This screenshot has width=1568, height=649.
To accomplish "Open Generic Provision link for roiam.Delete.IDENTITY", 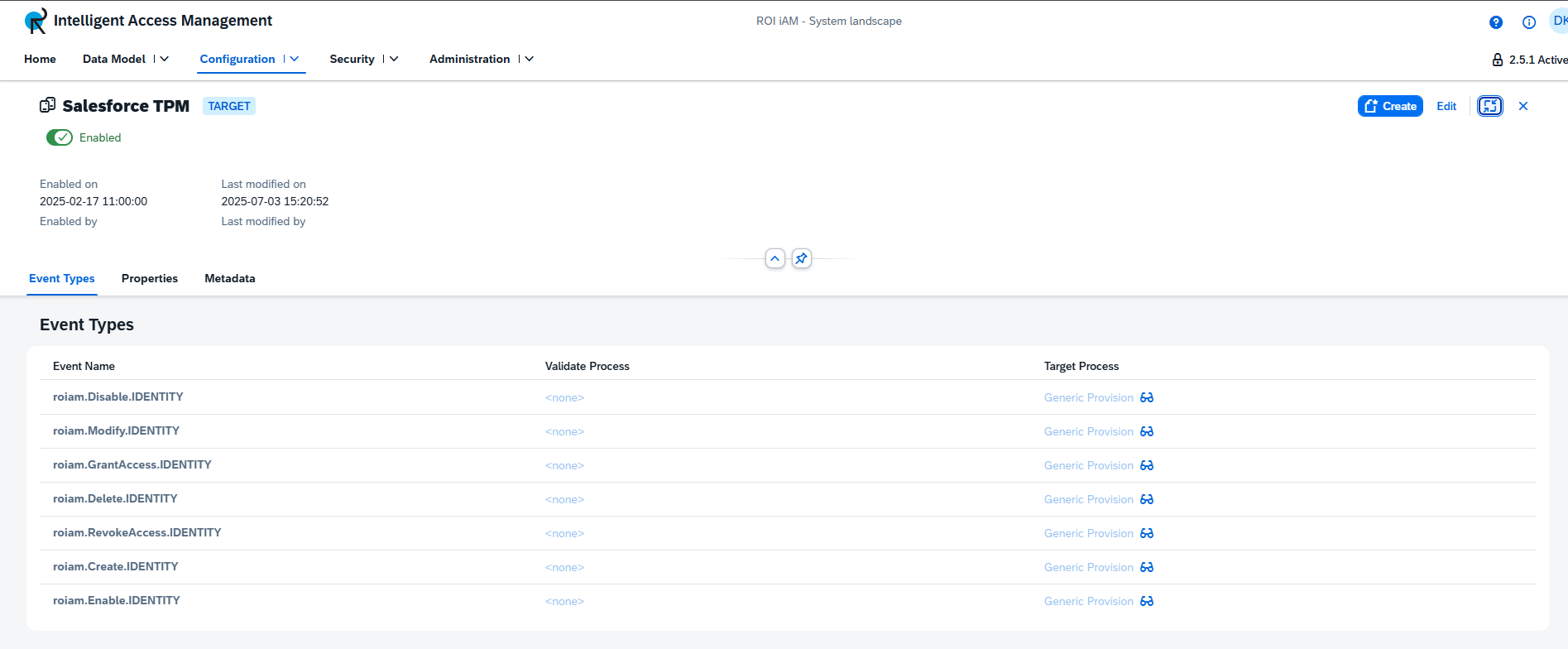I will point(1089,499).
